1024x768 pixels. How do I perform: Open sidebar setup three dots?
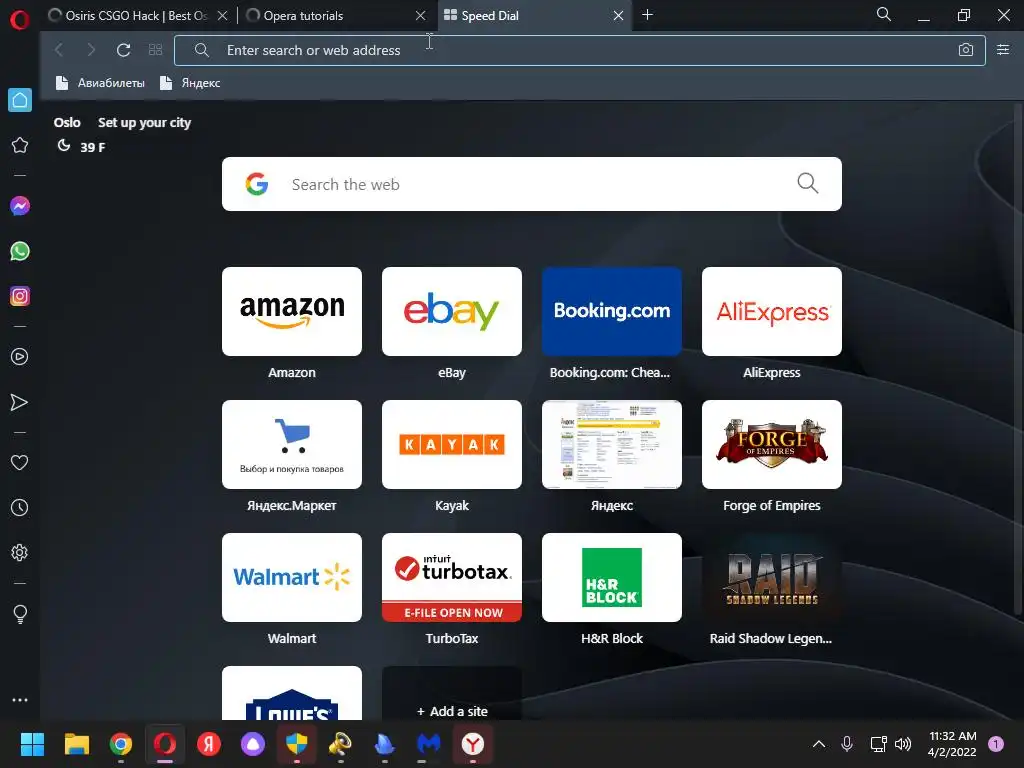[x=20, y=699]
